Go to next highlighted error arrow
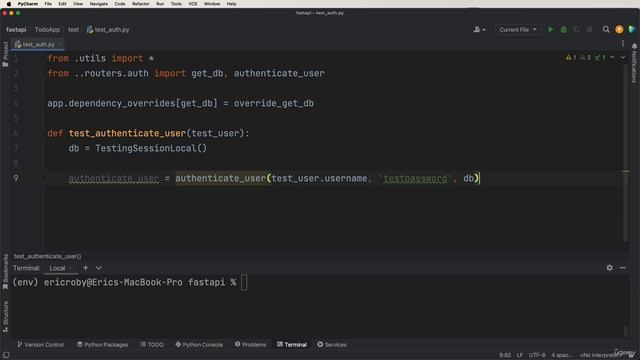The height and width of the screenshot is (360, 640). tap(623, 58)
